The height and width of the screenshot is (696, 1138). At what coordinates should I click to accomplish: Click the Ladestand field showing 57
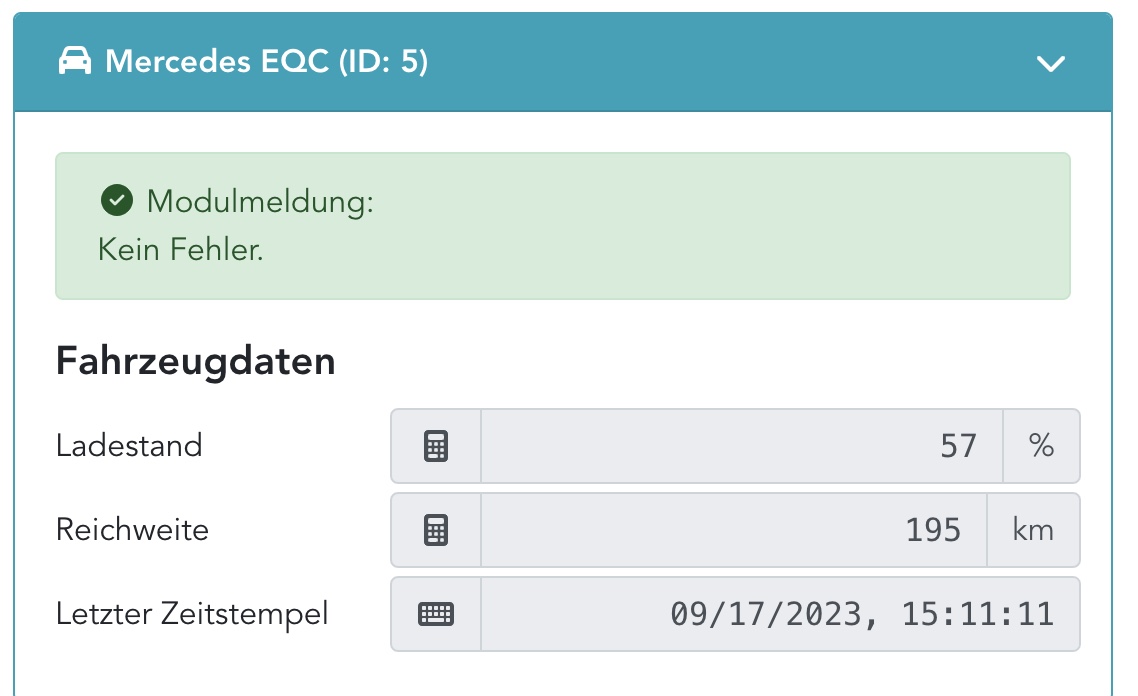click(741, 446)
